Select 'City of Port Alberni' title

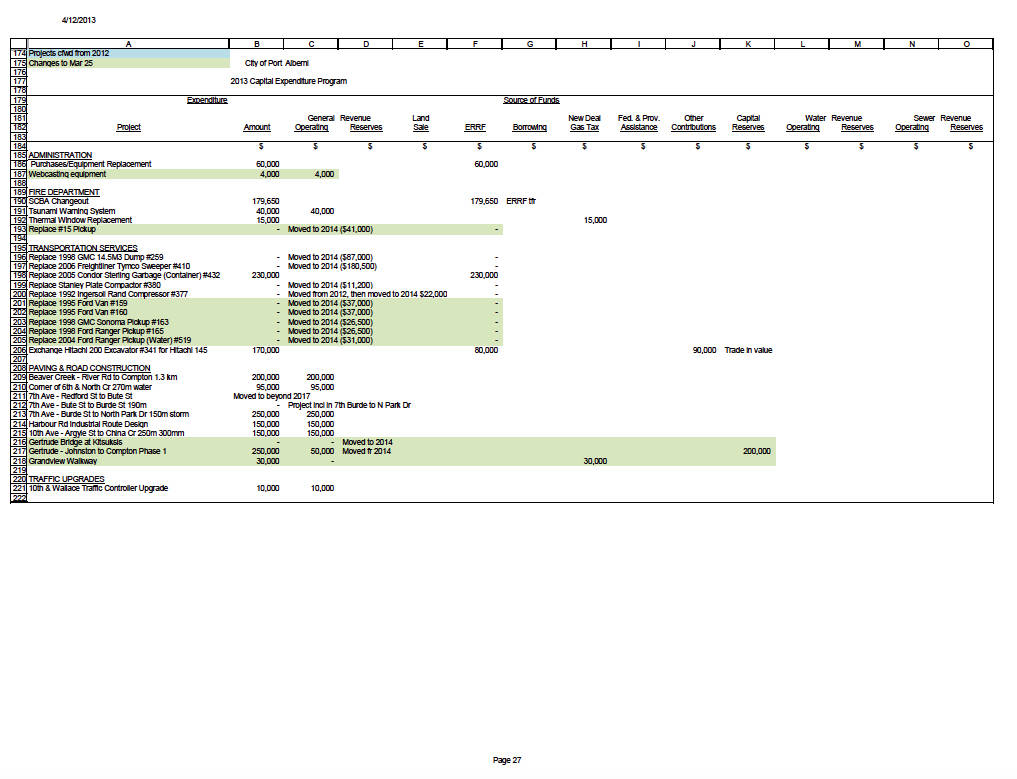coord(277,63)
